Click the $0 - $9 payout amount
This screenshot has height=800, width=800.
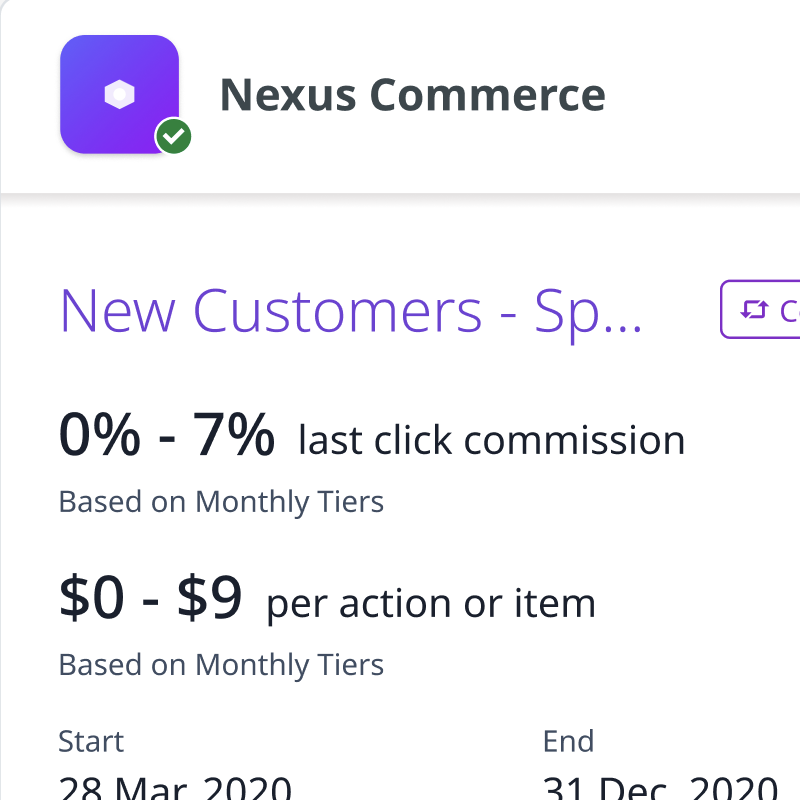150,598
